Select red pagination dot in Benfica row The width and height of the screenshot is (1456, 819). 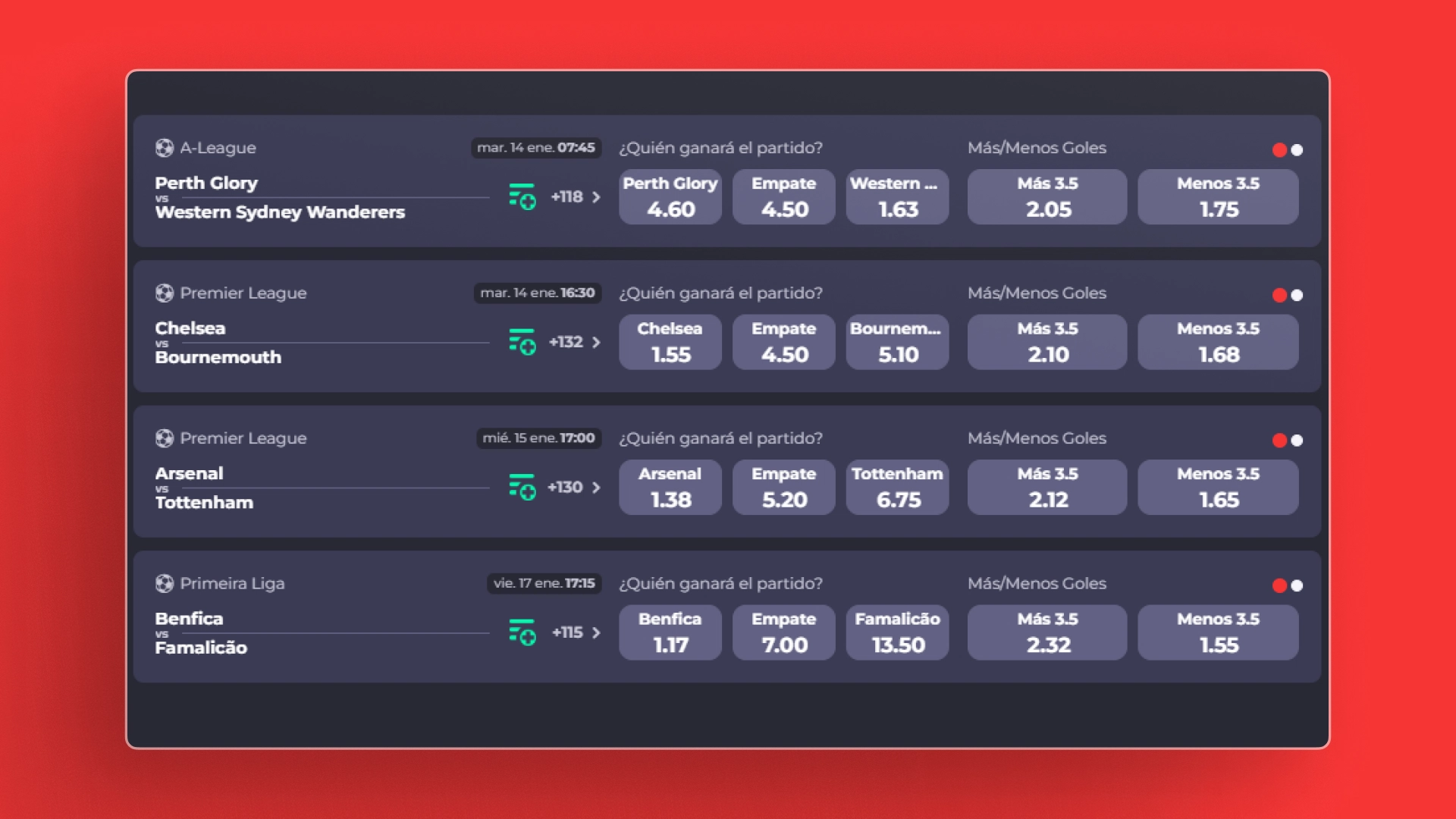[1279, 585]
